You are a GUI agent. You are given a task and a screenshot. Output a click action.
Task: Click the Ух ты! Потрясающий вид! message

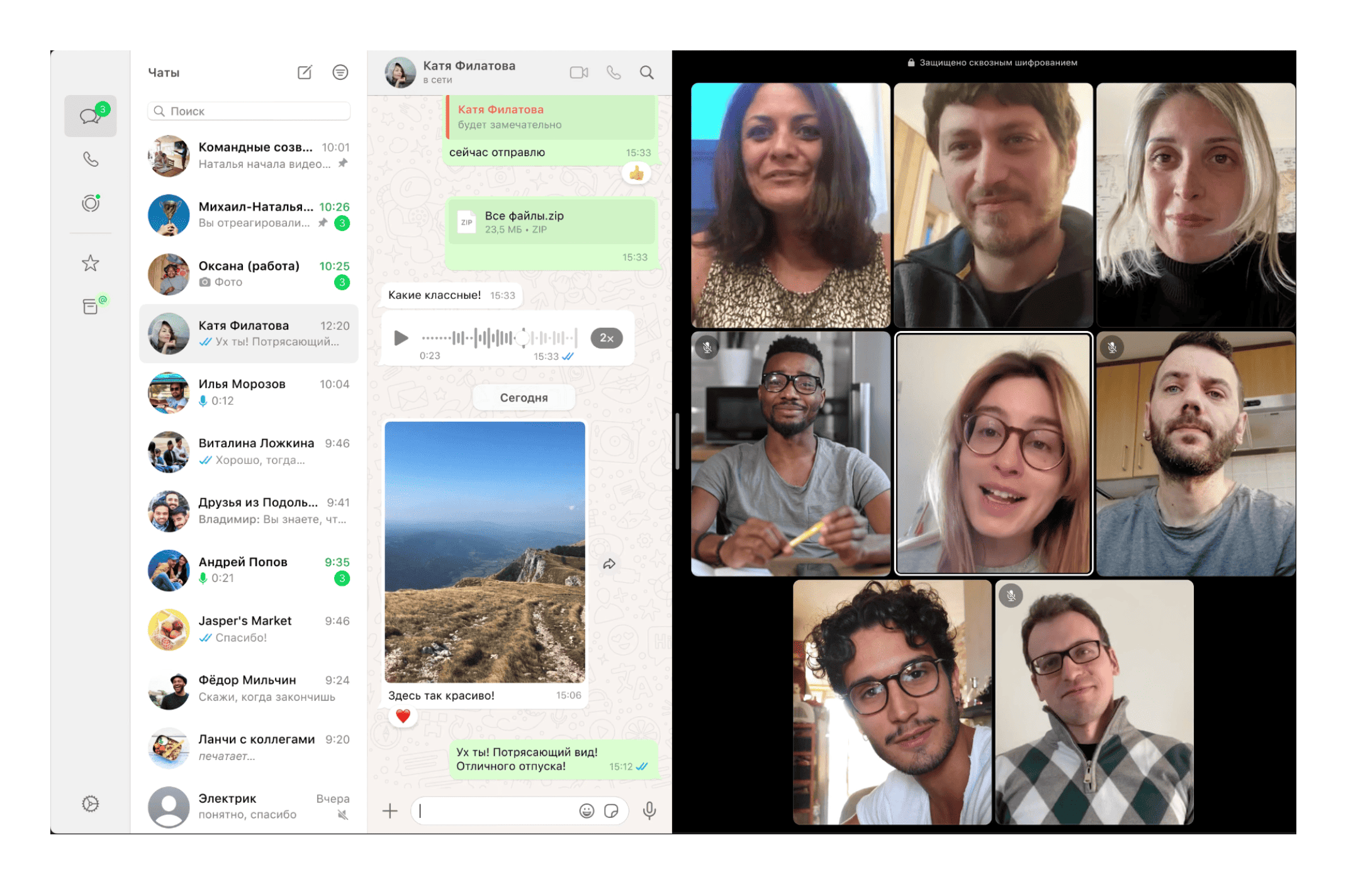554,759
